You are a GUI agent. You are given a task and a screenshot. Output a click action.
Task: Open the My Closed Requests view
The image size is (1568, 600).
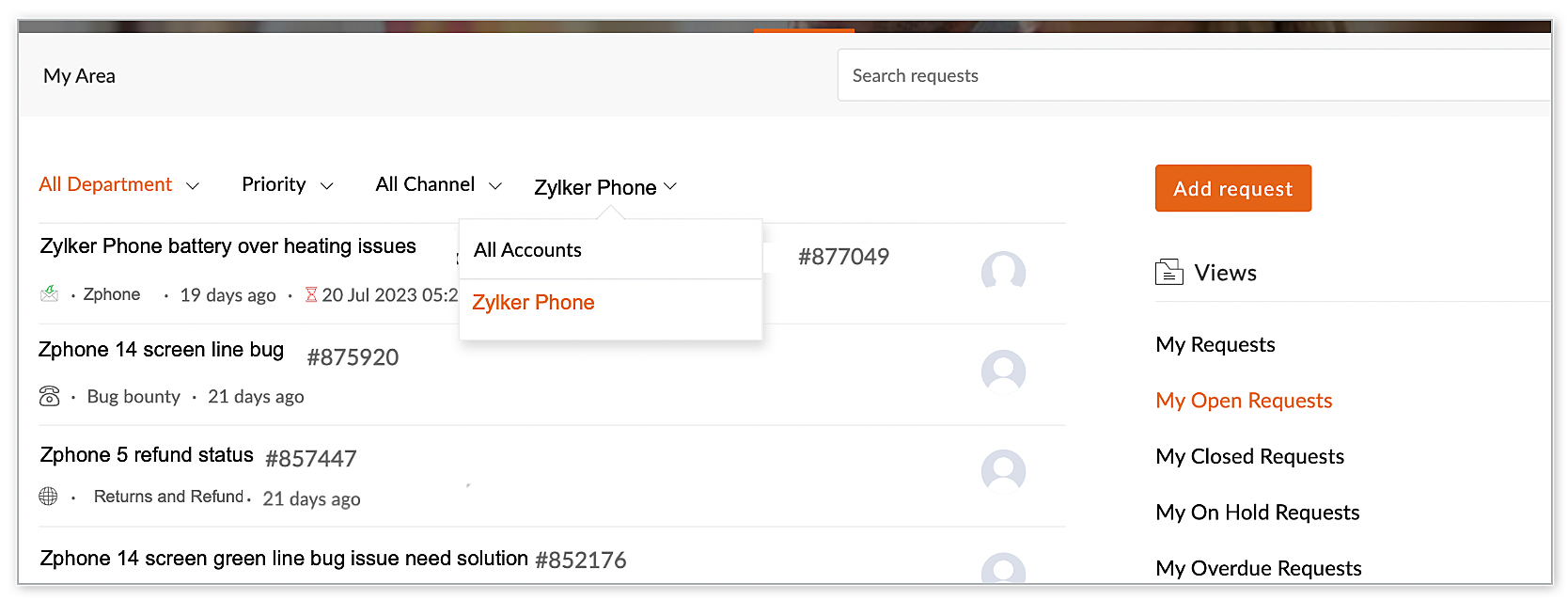click(1249, 456)
